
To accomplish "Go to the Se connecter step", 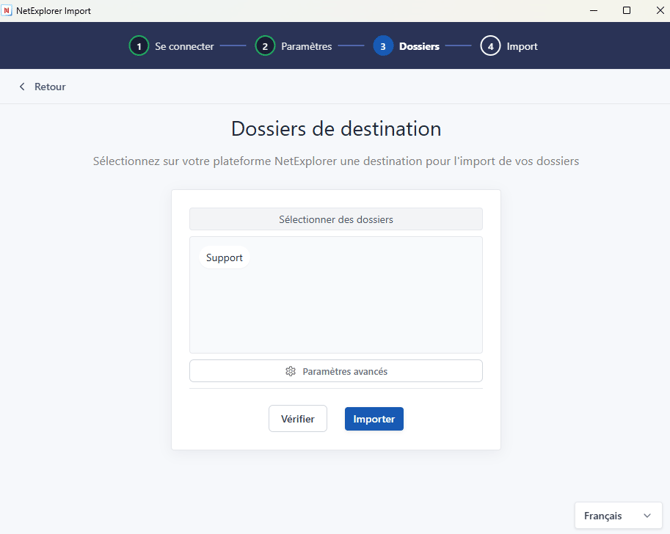I will 184,46.
